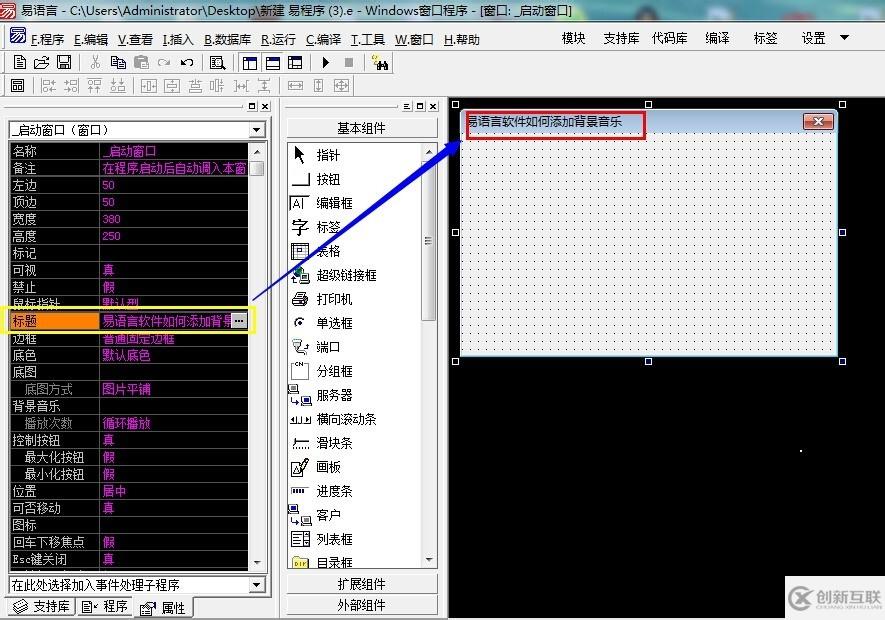Open the _启动窗口 object dropdown
This screenshot has width=885, height=620.
click(x=257, y=130)
